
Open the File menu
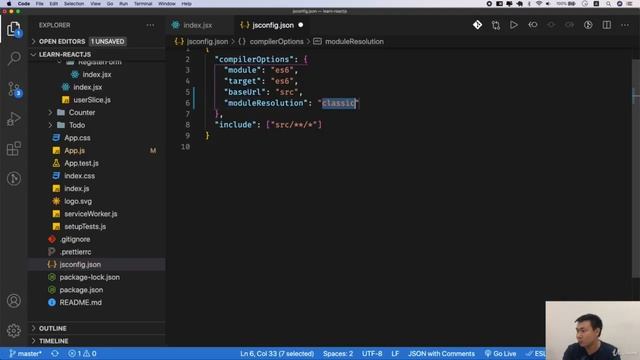[40, 4]
